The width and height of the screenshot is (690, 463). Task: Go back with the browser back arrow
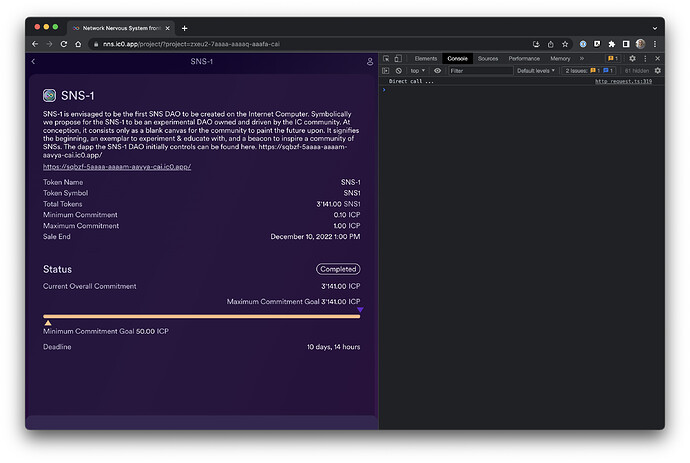point(35,44)
